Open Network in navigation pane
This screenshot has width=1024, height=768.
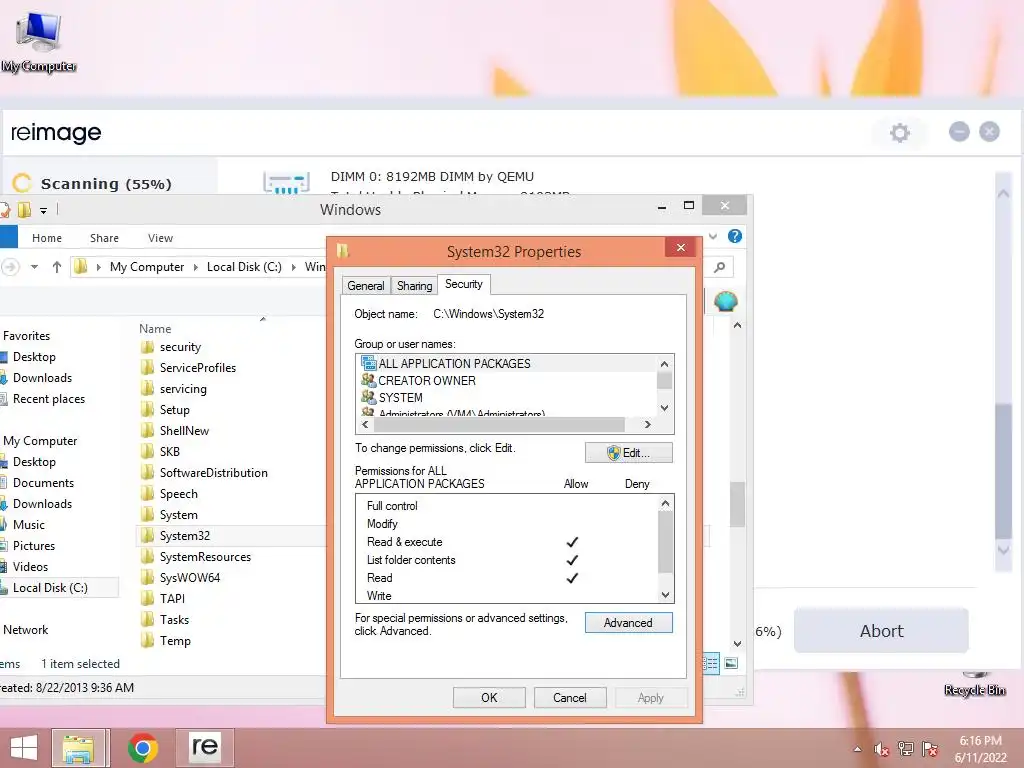[x=25, y=630]
